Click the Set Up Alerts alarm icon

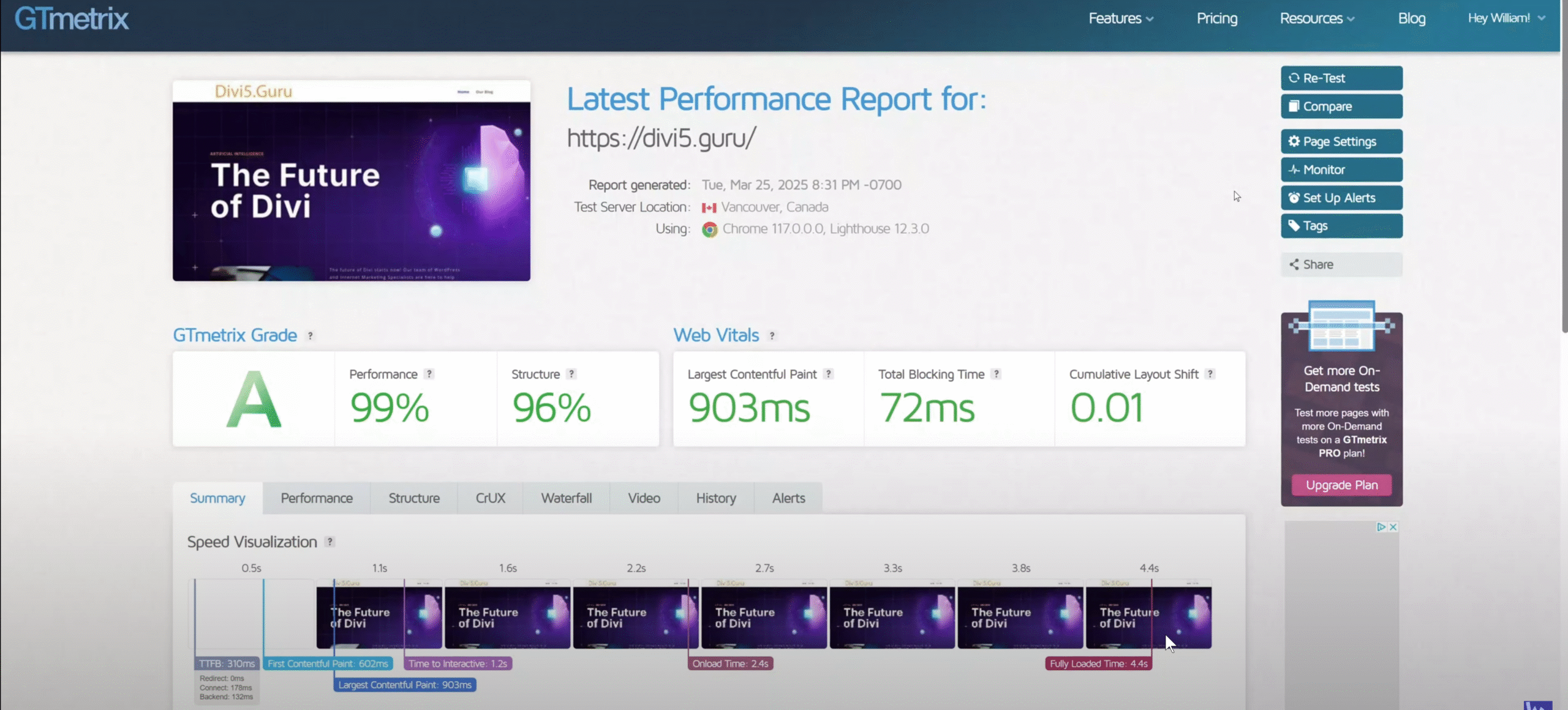pos(1295,197)
